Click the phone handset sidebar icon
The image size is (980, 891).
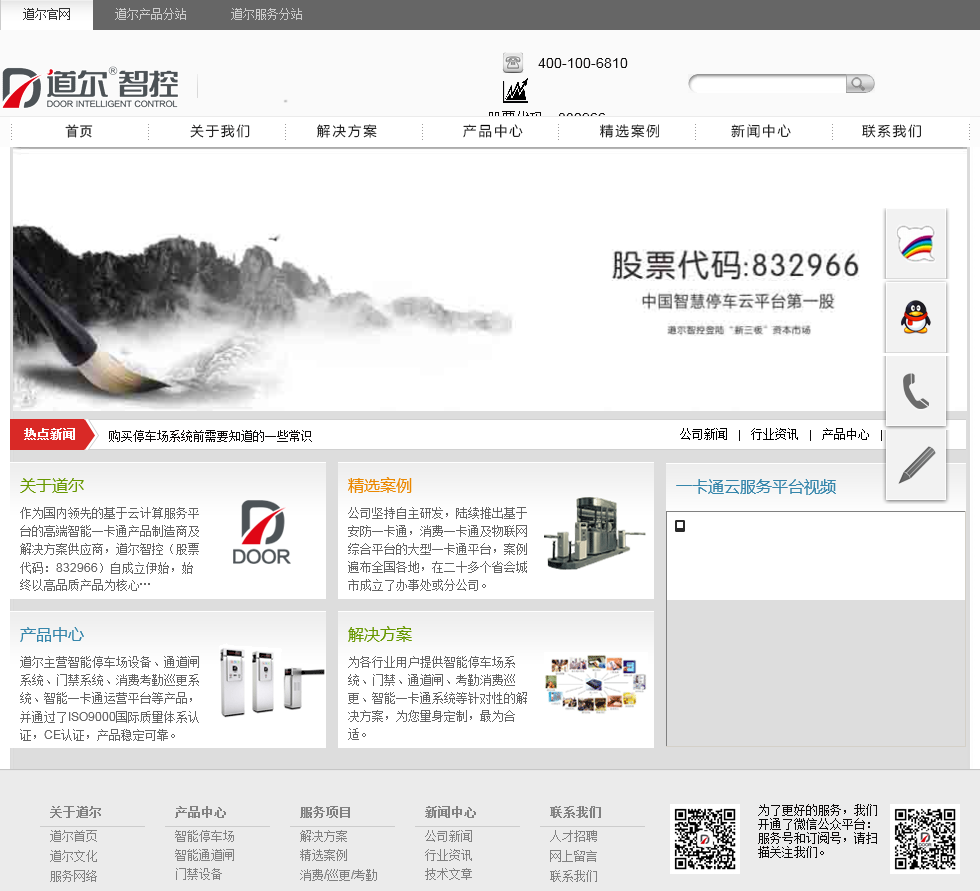[916, 391]
